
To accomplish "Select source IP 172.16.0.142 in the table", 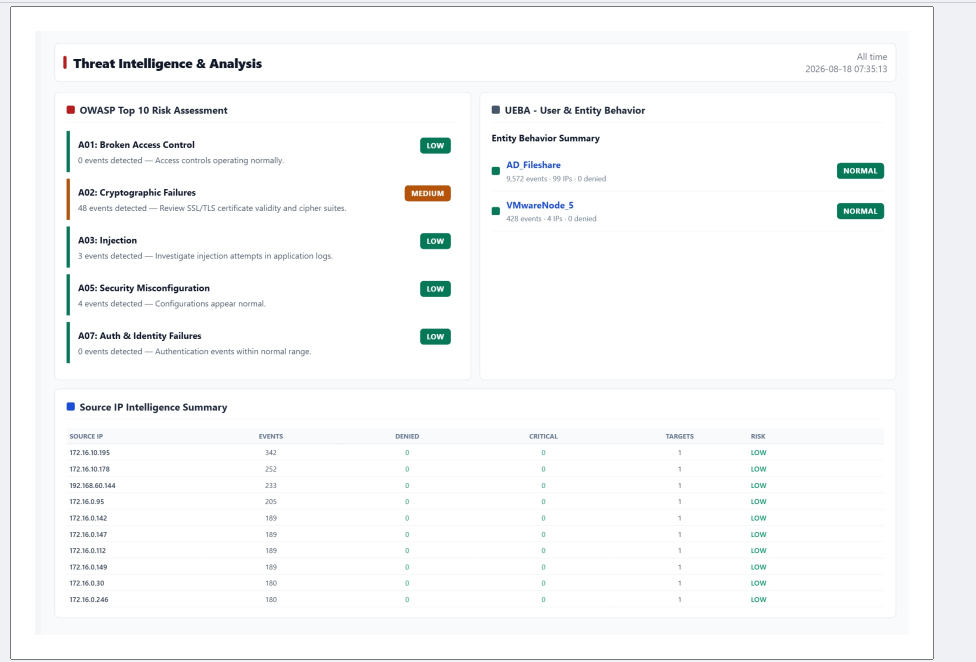I will click(x=88, y=518).
